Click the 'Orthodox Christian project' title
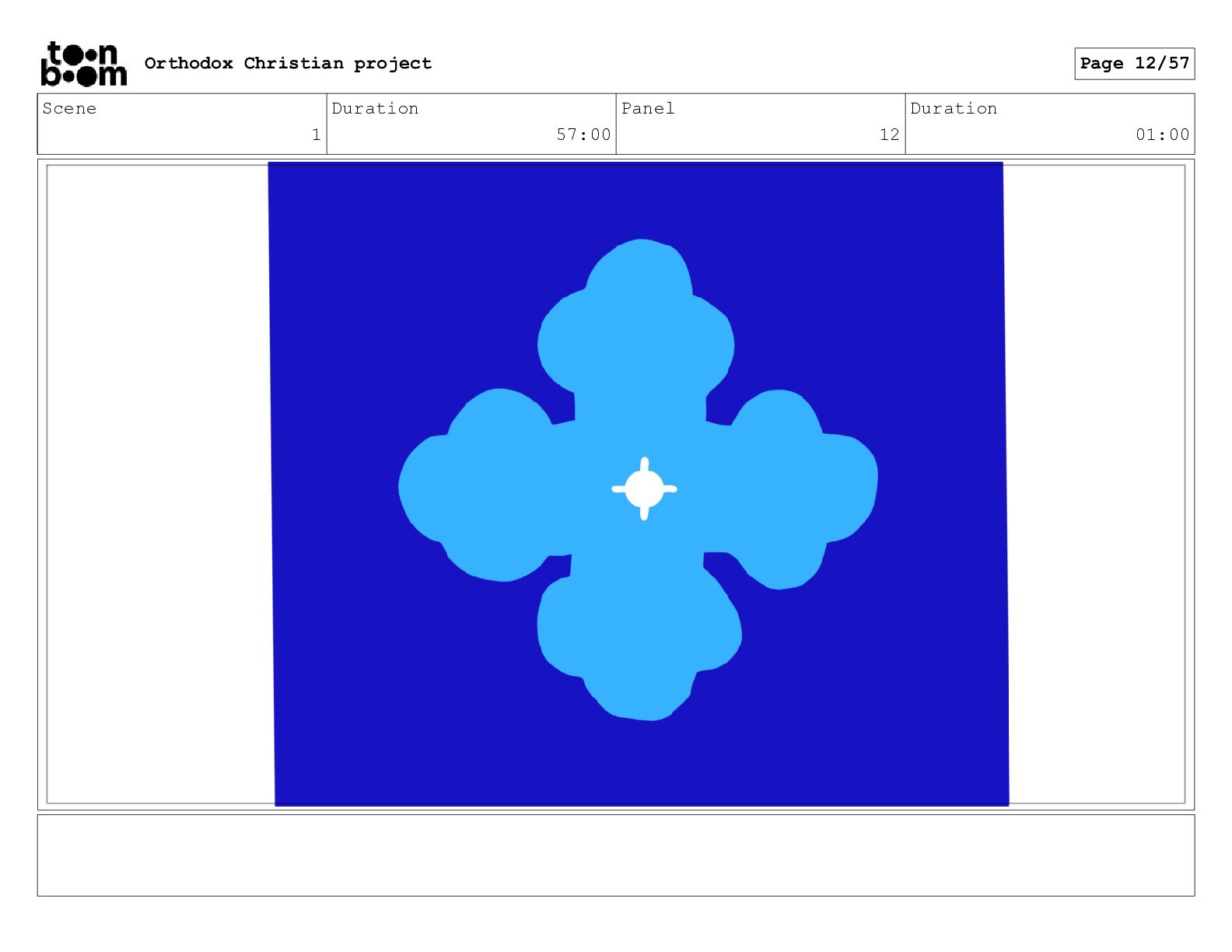 (x=288, y=63)
